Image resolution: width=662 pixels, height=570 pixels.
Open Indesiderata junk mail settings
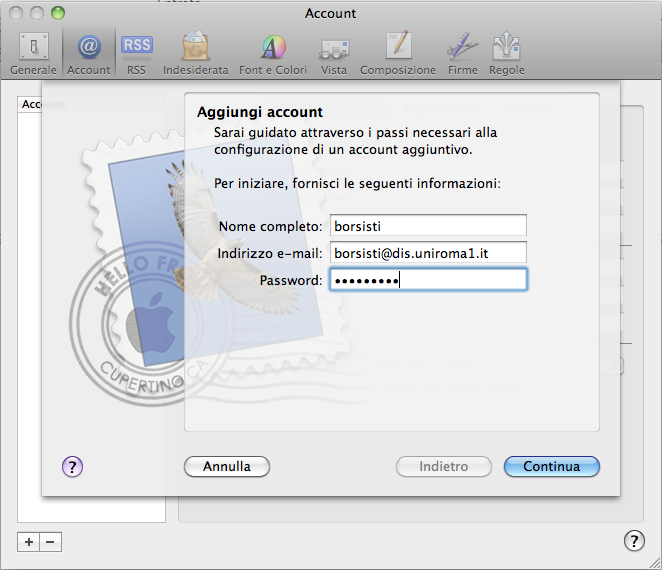[194, 54]
